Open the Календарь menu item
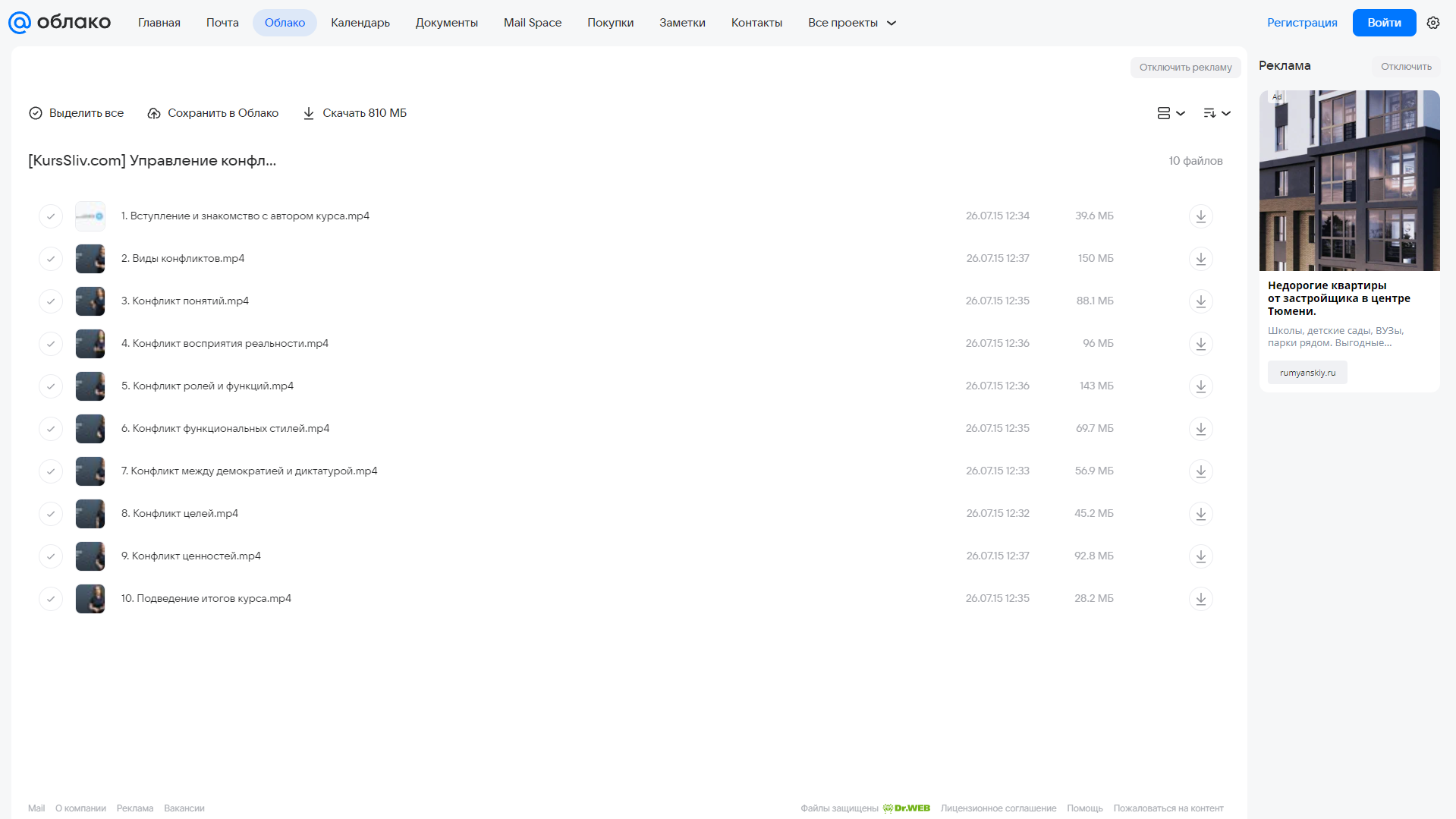 (x=360, y=23)
